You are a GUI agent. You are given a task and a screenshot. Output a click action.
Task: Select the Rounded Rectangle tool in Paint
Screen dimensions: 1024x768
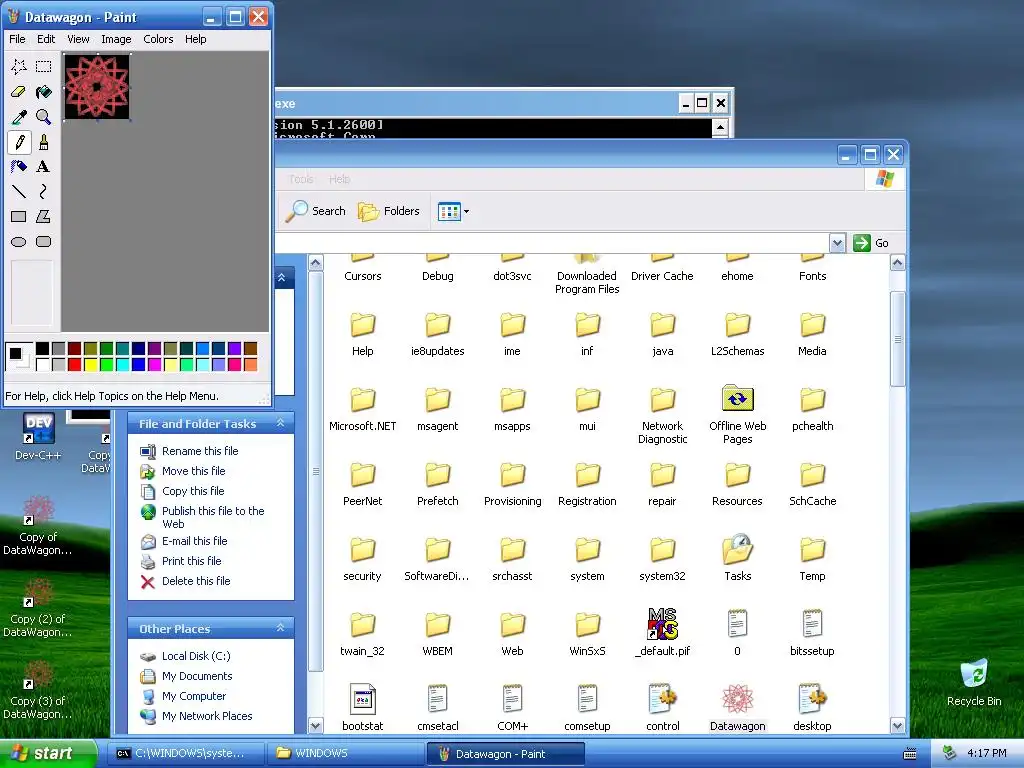click(x=44, y=242)
